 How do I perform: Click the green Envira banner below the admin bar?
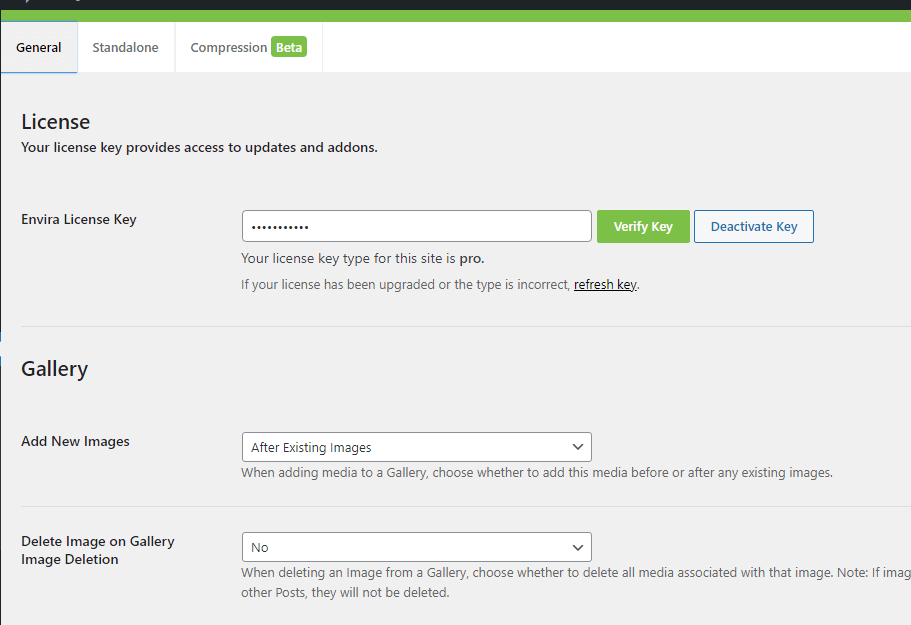click(455, 17)
